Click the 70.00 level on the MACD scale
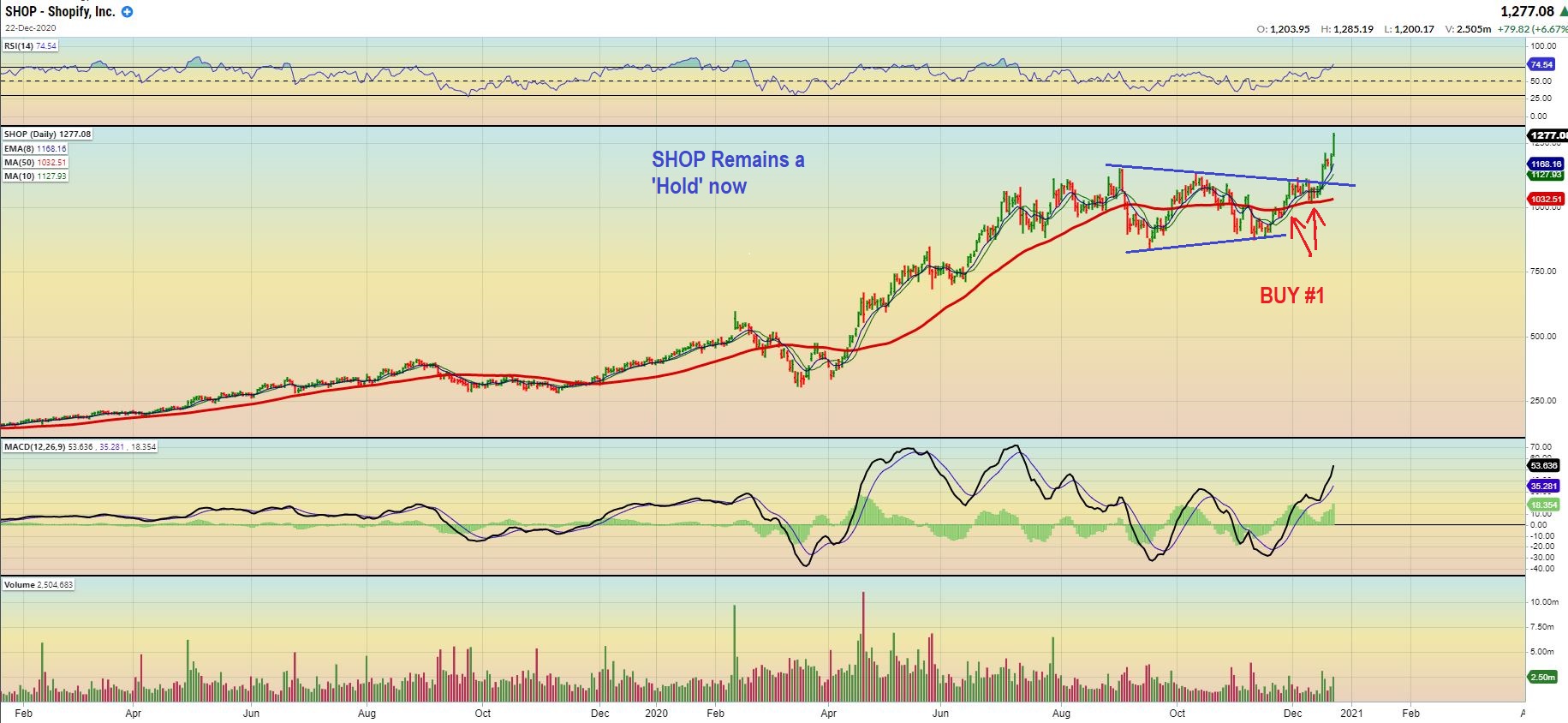The width and height of the screenshot is (1568, 723). (1541, 447)
